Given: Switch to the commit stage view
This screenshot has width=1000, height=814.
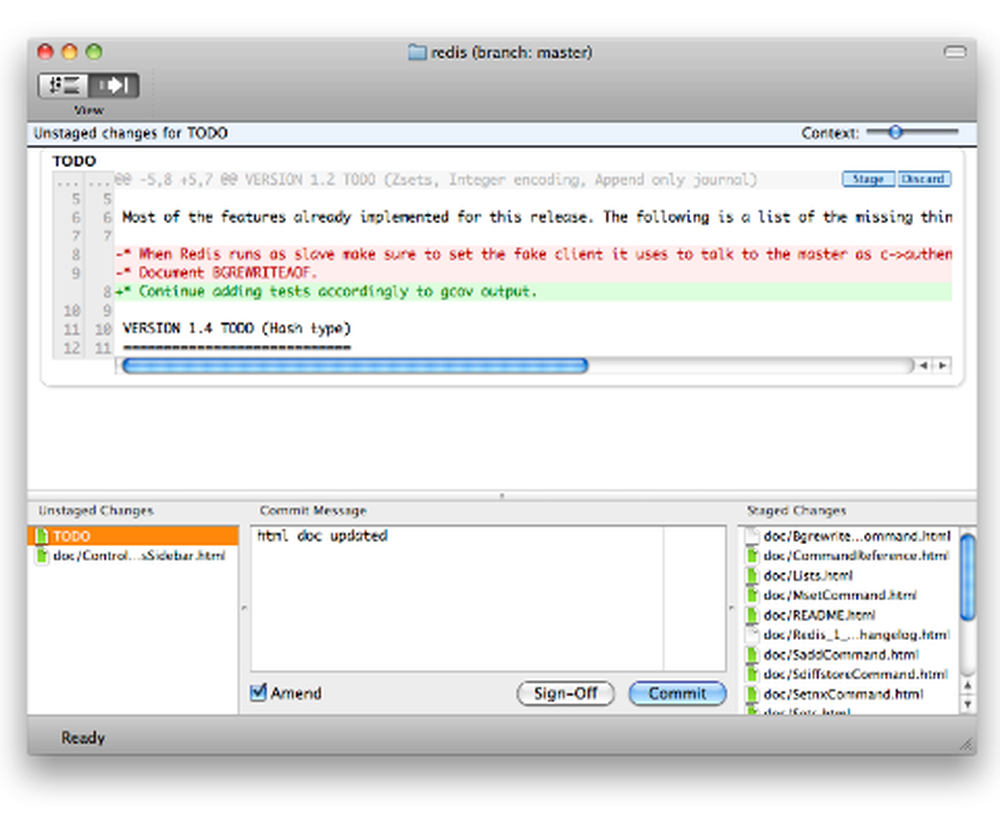Looking at the screenshot, I should tap(114, 85).
